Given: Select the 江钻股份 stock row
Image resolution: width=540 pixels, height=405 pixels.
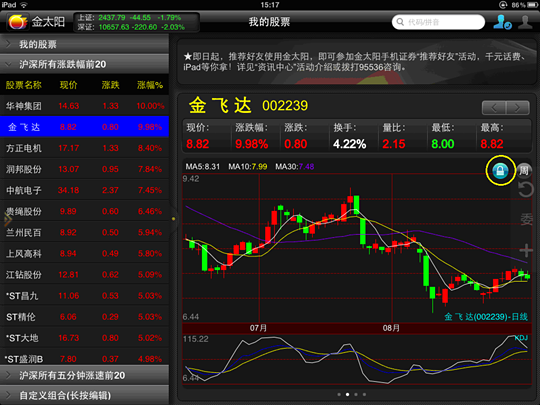Looking at the screenshot, I should (84, 274).
